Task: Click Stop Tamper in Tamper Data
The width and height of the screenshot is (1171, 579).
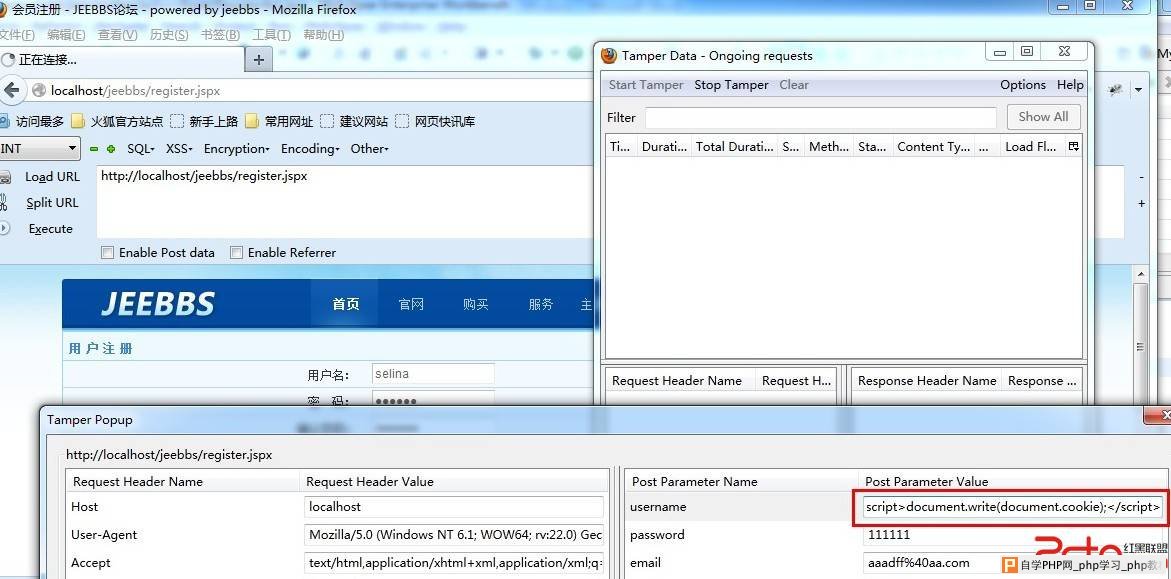Action: tap(731, 85)
